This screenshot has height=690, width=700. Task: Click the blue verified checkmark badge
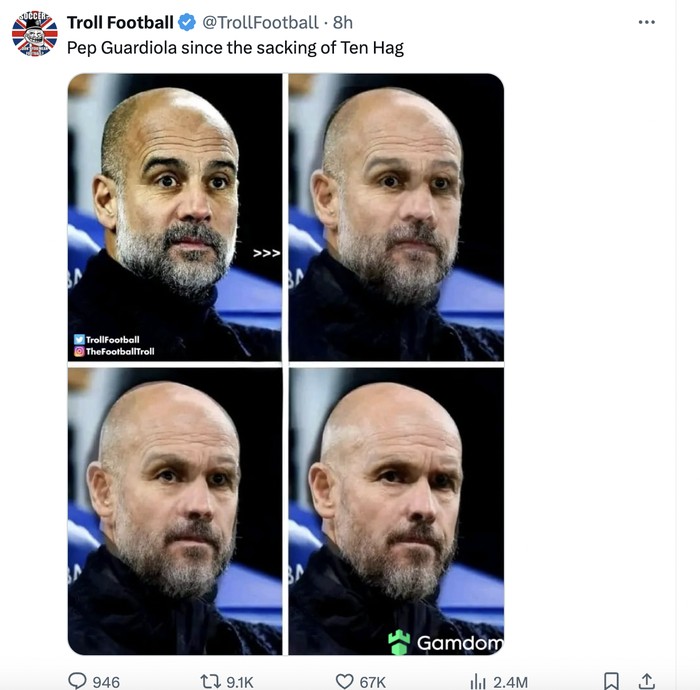(x=187, y=22)
